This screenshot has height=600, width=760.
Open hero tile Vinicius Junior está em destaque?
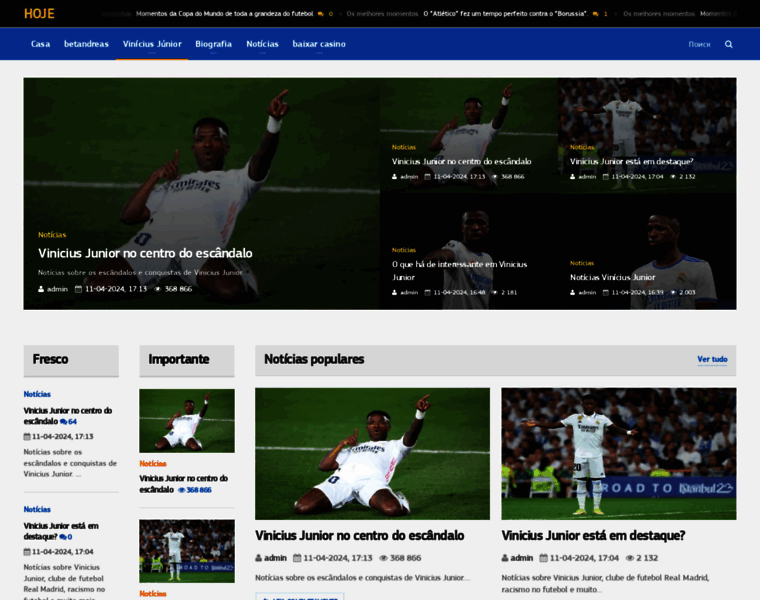pyautogui.click(x=632, y=161)
